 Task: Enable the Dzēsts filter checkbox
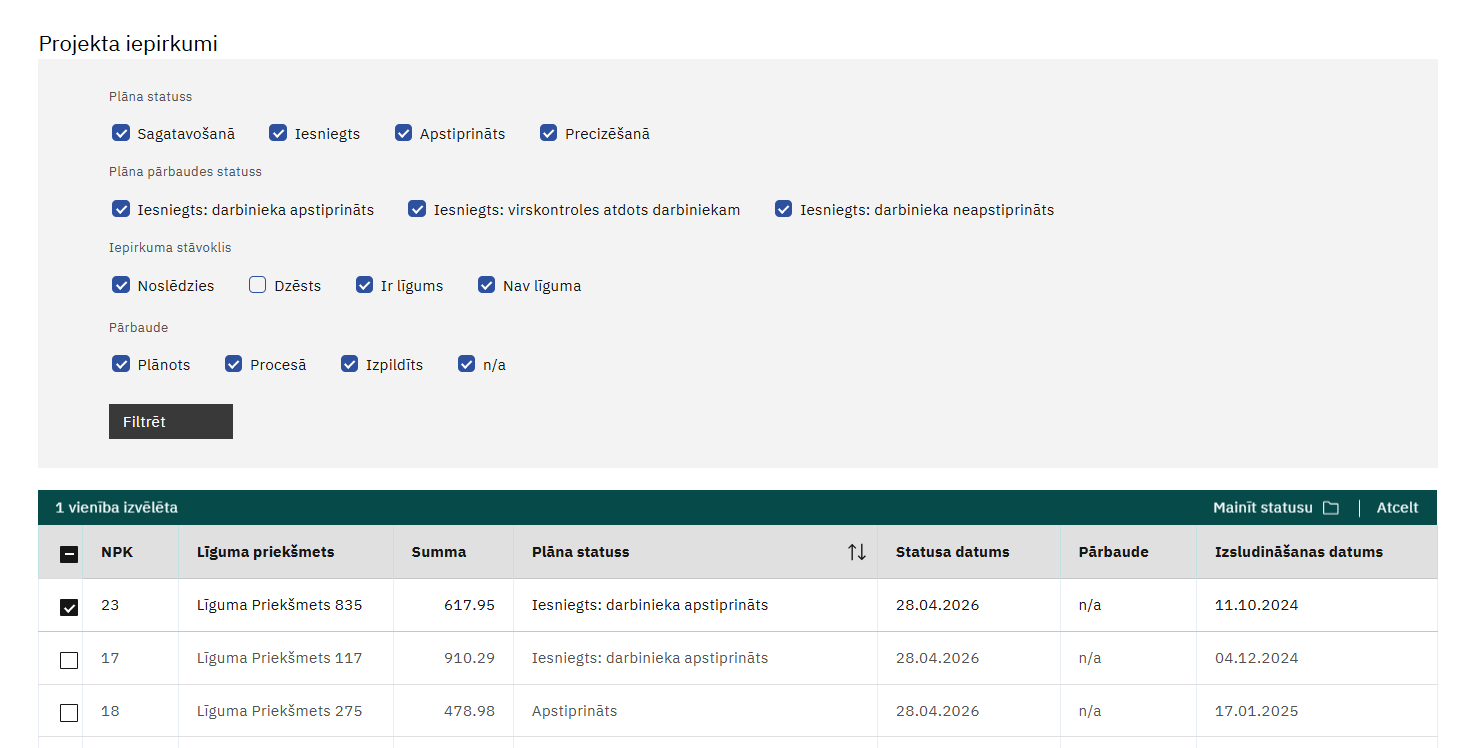pos(258,285)
